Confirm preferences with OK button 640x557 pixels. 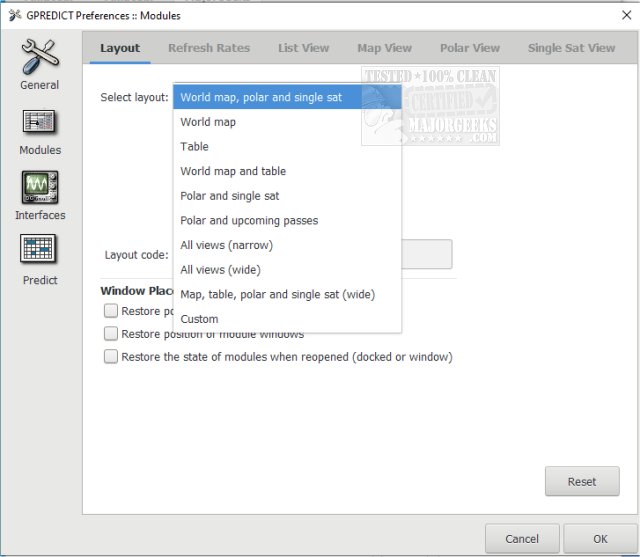[x=600, y=539]
